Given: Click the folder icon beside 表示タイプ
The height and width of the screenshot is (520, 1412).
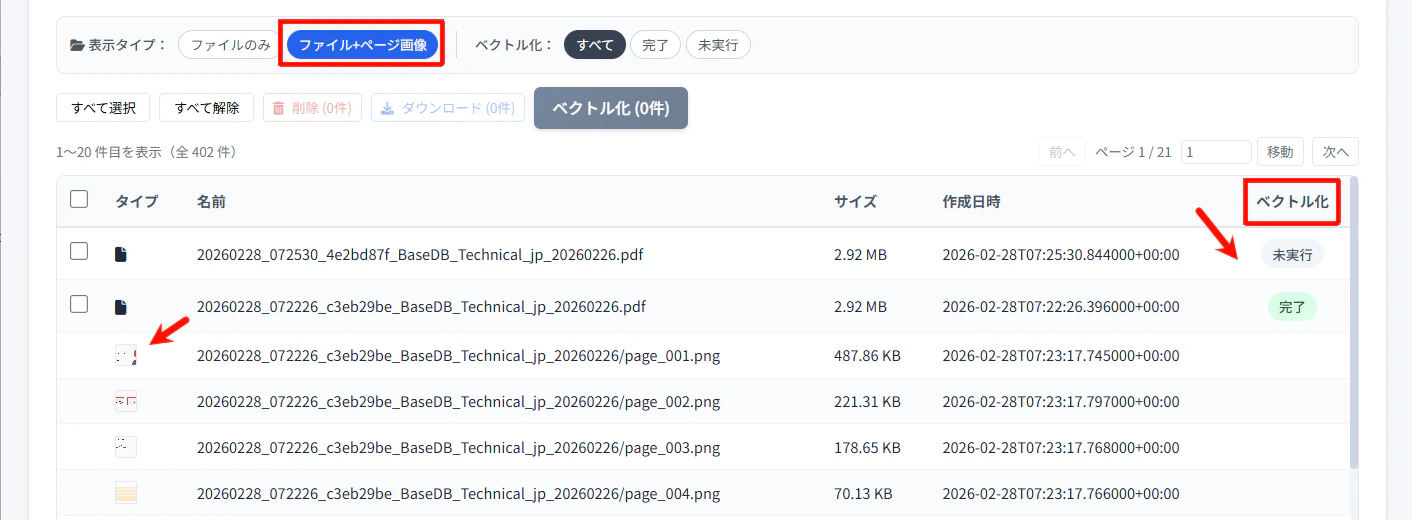Looking at the screenshot, I should click(77, 45).
